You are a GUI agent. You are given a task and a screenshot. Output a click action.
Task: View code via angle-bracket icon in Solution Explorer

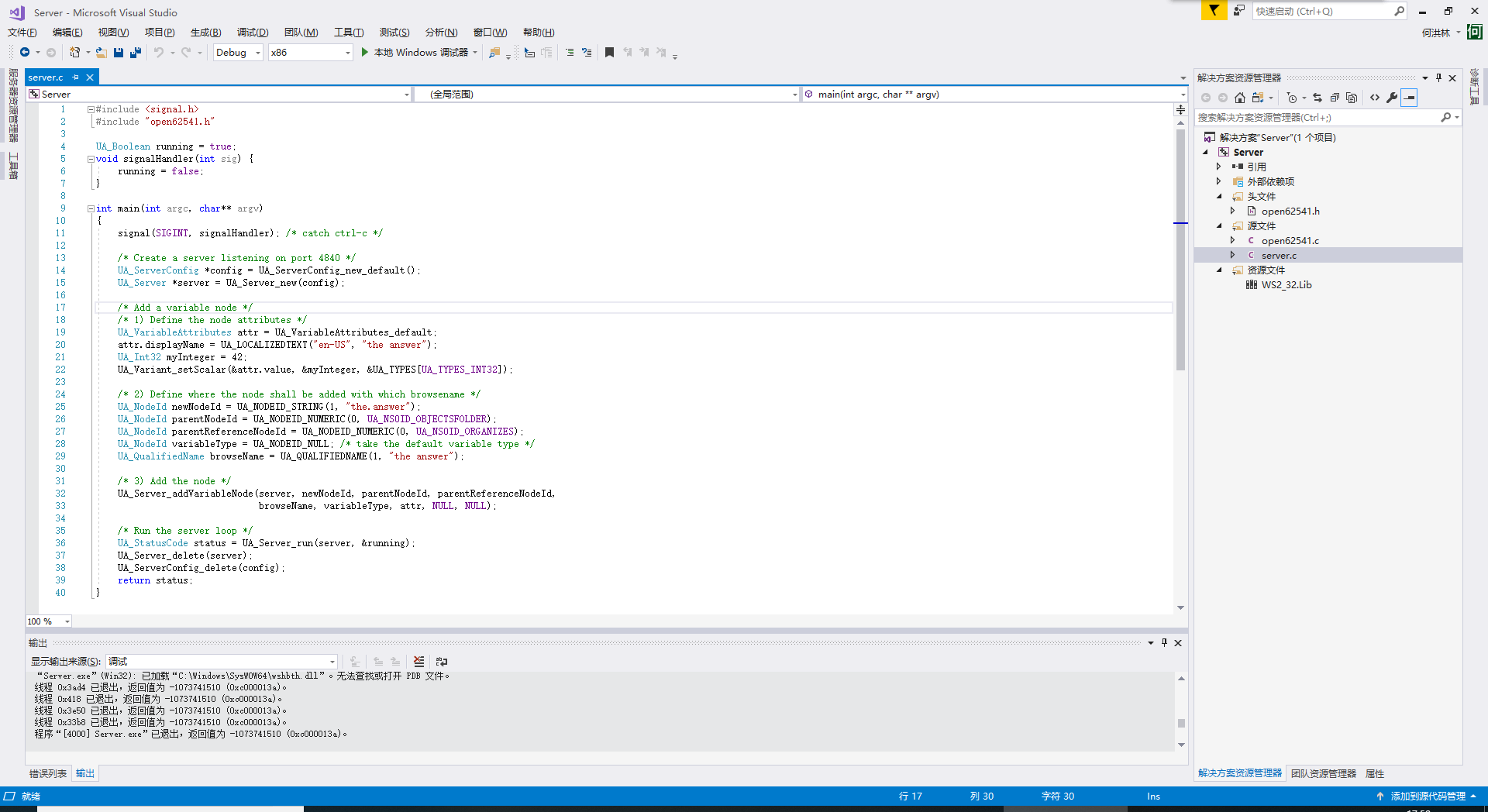[1375, 98]
